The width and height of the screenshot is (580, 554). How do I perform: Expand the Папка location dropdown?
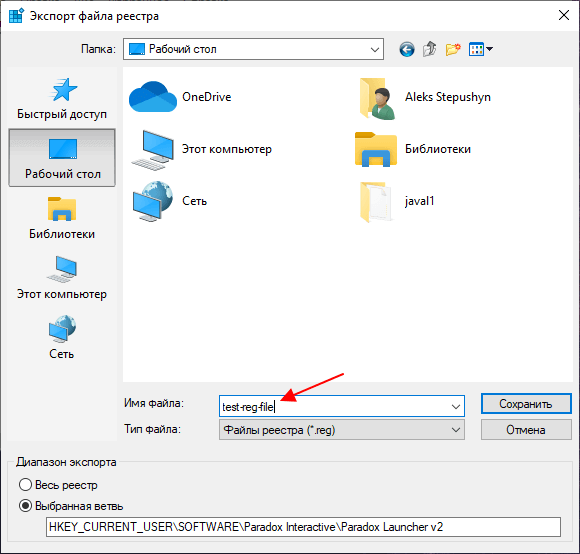[x=375, y=49]
